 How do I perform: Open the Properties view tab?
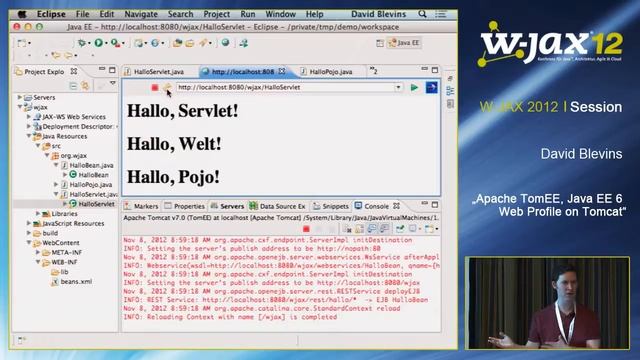coord(184,206)
